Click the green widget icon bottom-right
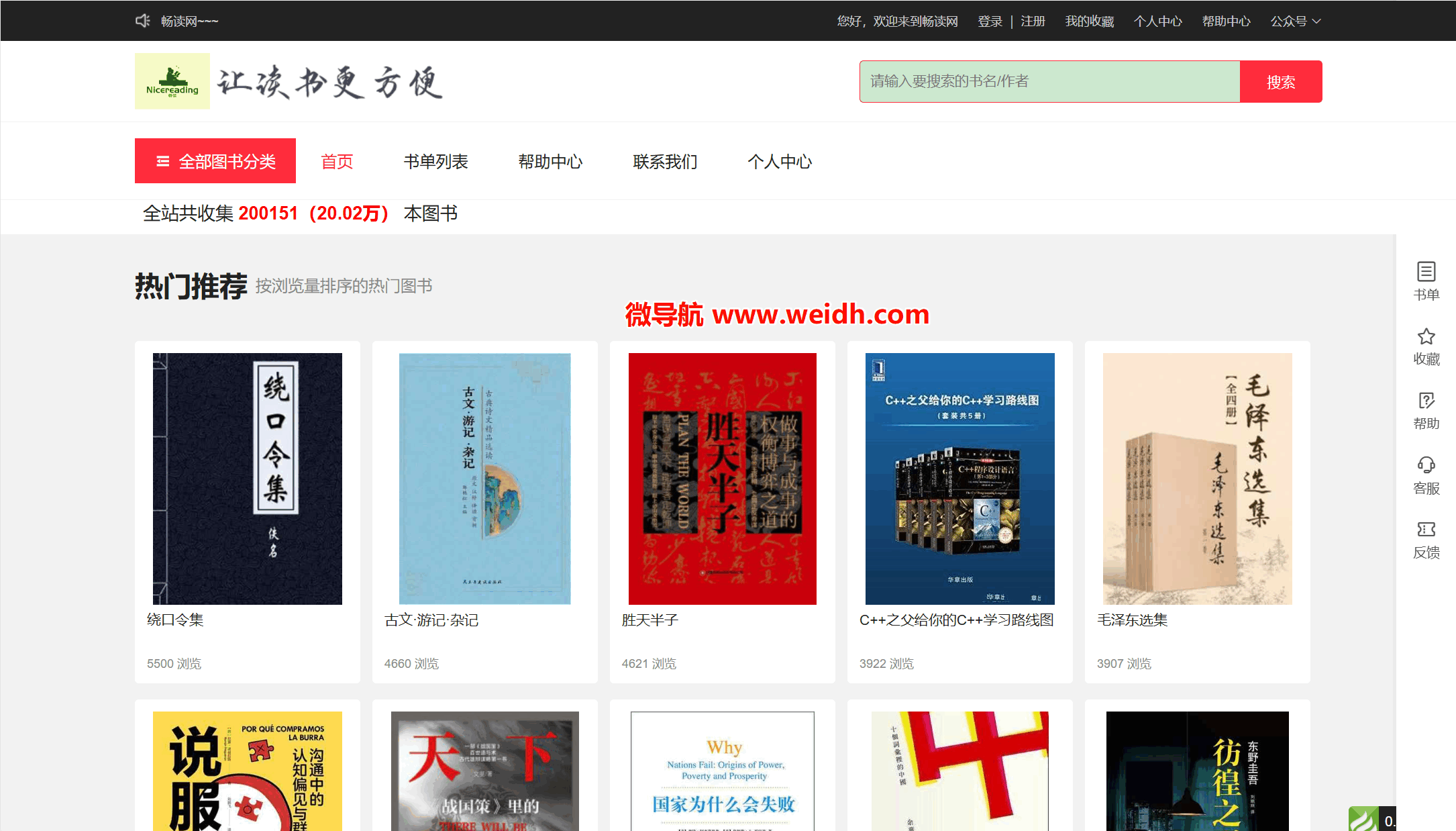Screen dimensions: 1456x831 tap(1364, 820)
